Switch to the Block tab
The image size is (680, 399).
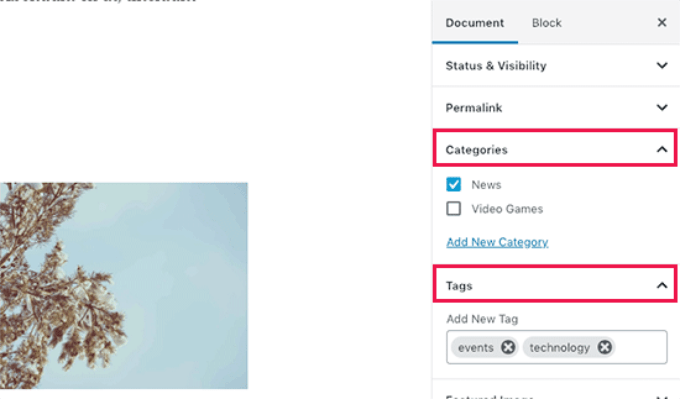pyautogui.click(x=547, y=23)
